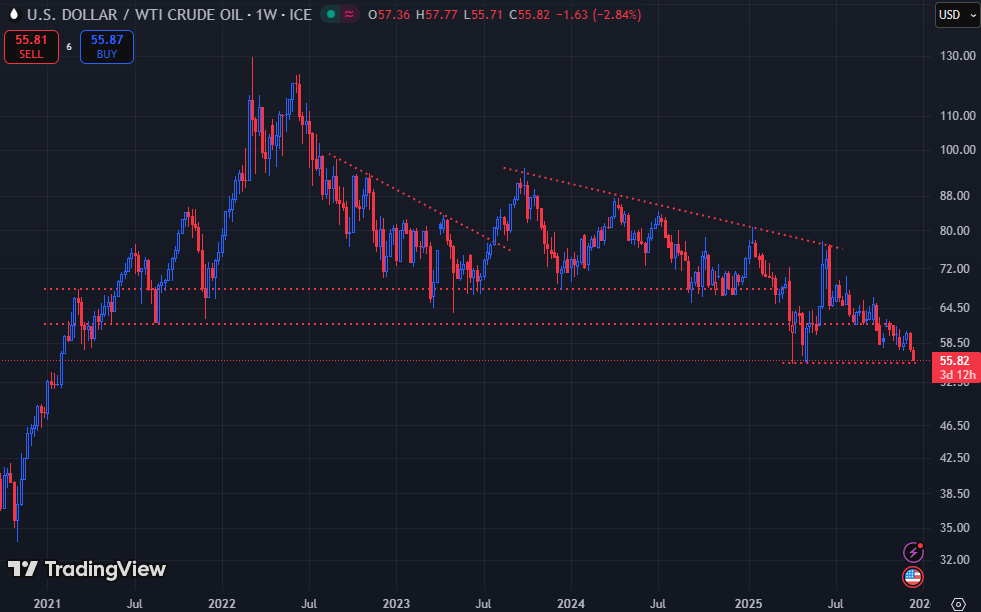Click the 2022 label on time axis
This screenshot has height=612, width=981.
click(x=221, y=604)
